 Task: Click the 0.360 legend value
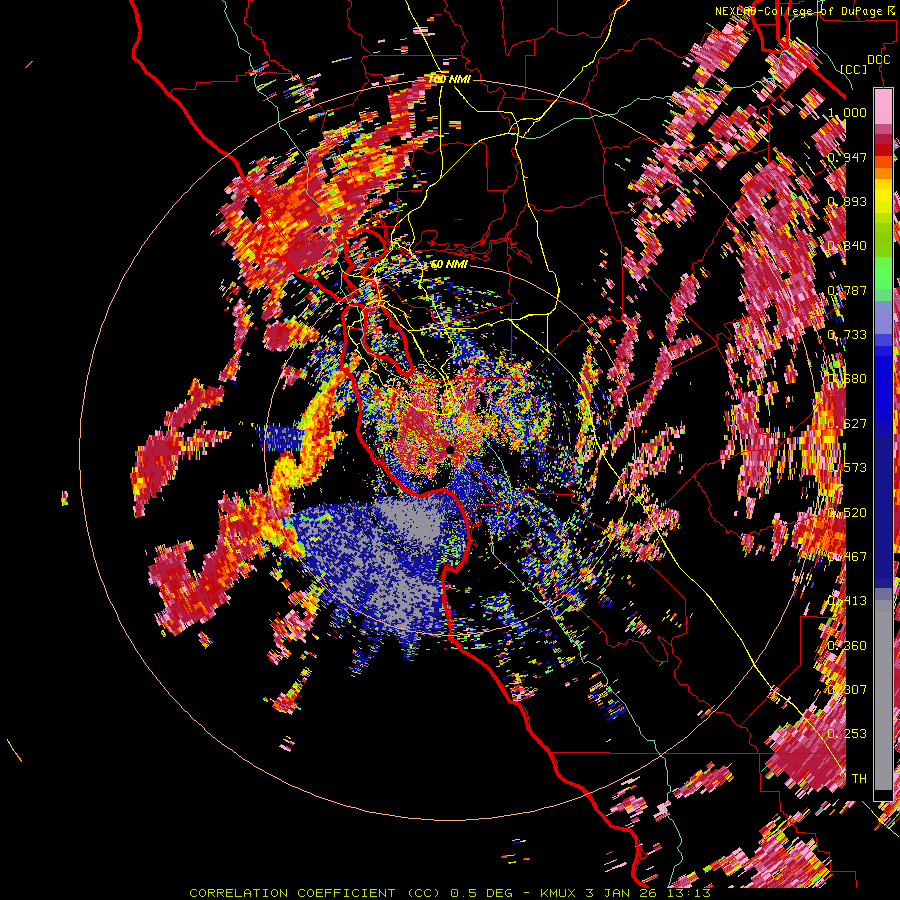[x=847, y=646]
